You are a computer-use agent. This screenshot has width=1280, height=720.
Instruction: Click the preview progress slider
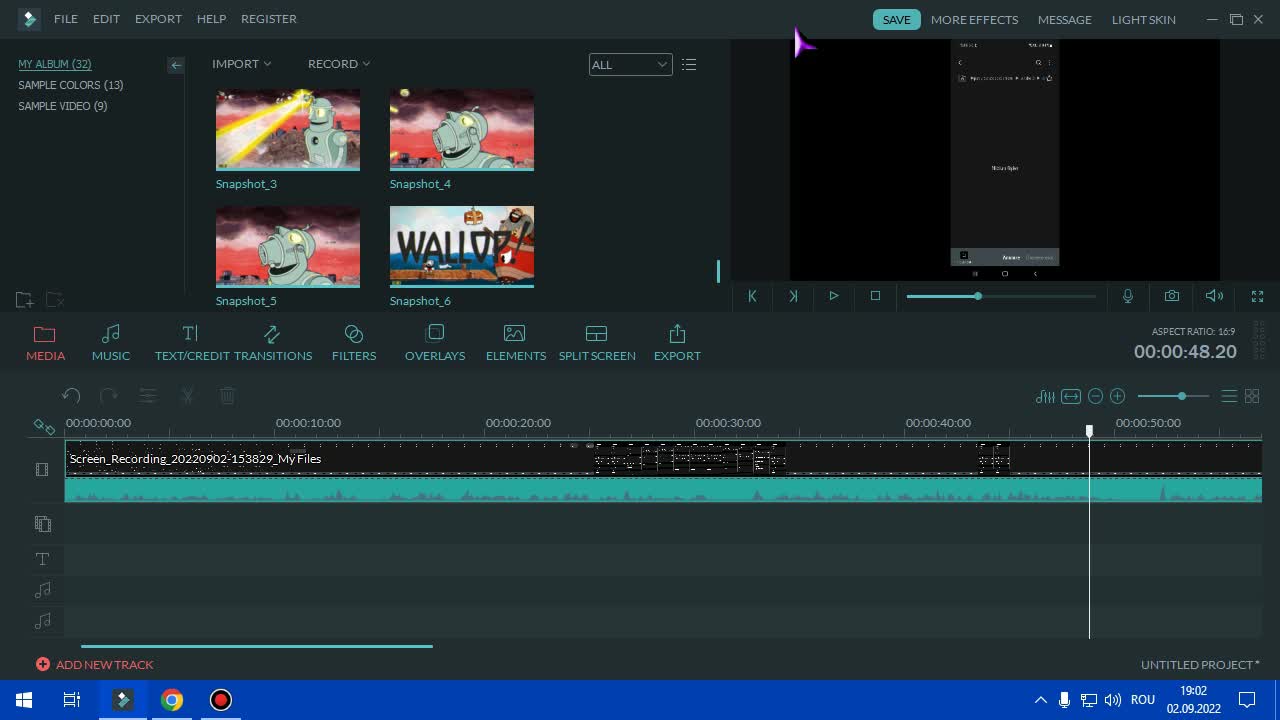(1001, 296)
